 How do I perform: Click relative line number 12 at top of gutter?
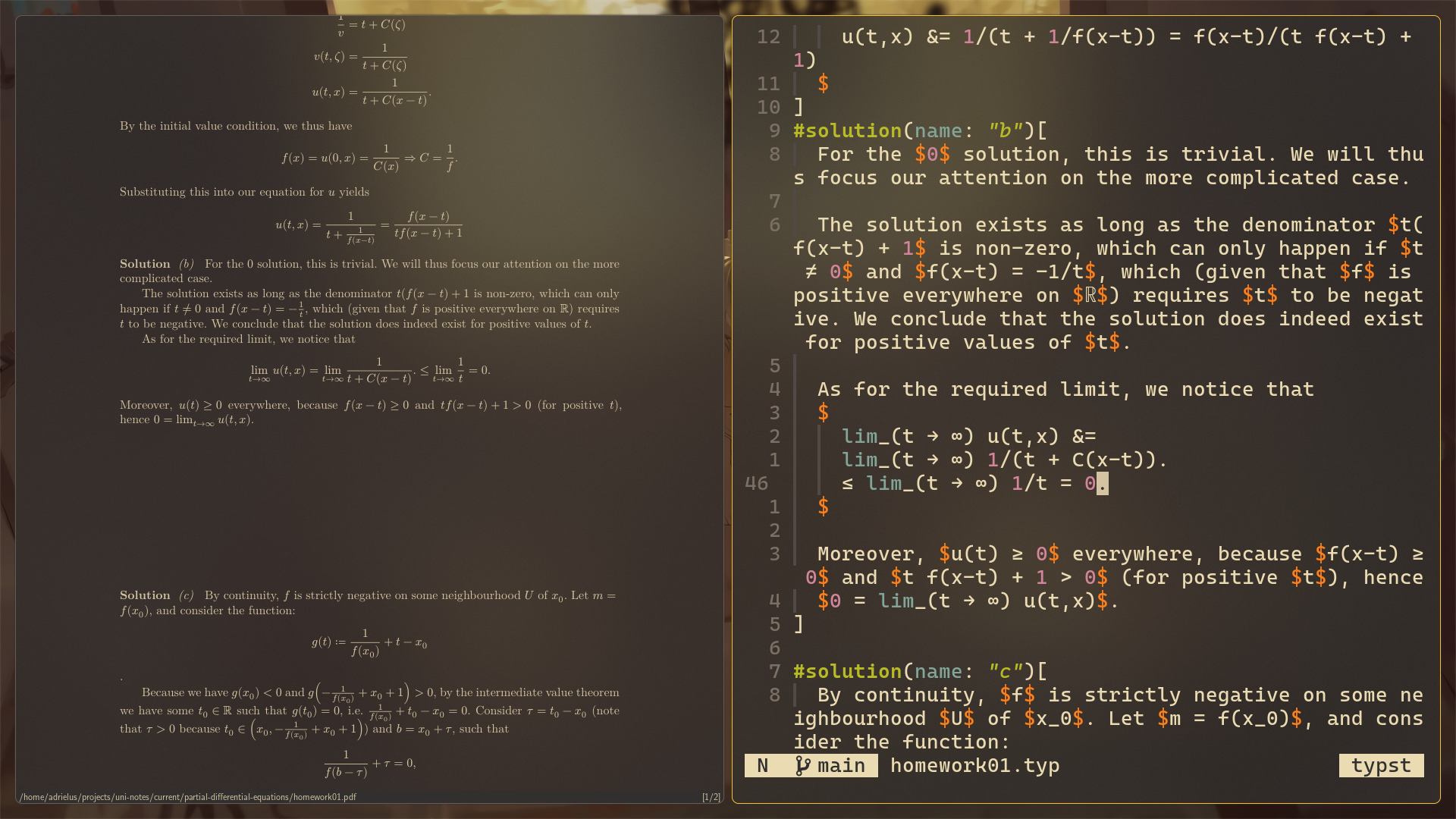(768, 36)
